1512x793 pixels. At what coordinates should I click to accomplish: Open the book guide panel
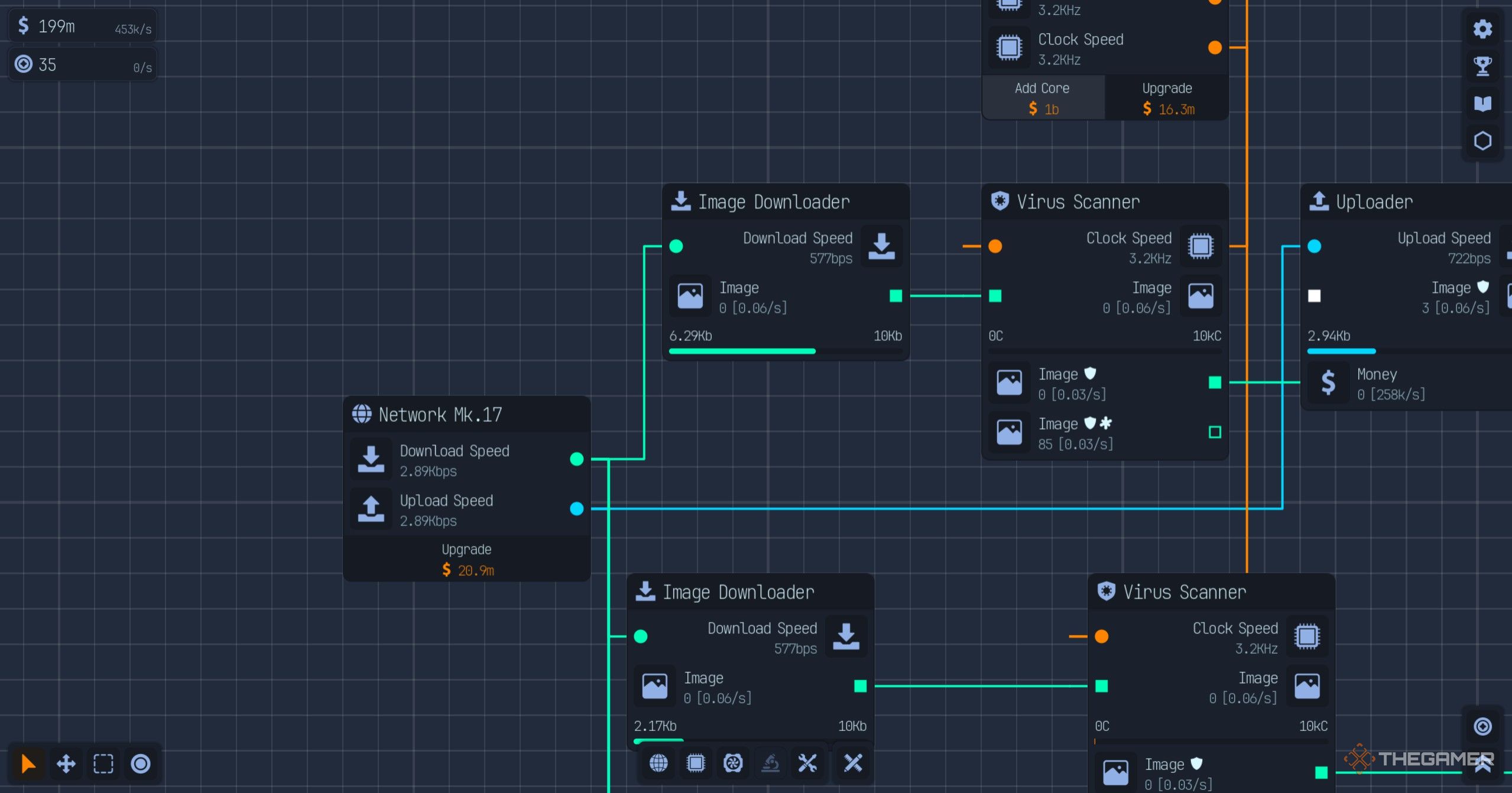pyautogui.click(x=1482, y=103)
